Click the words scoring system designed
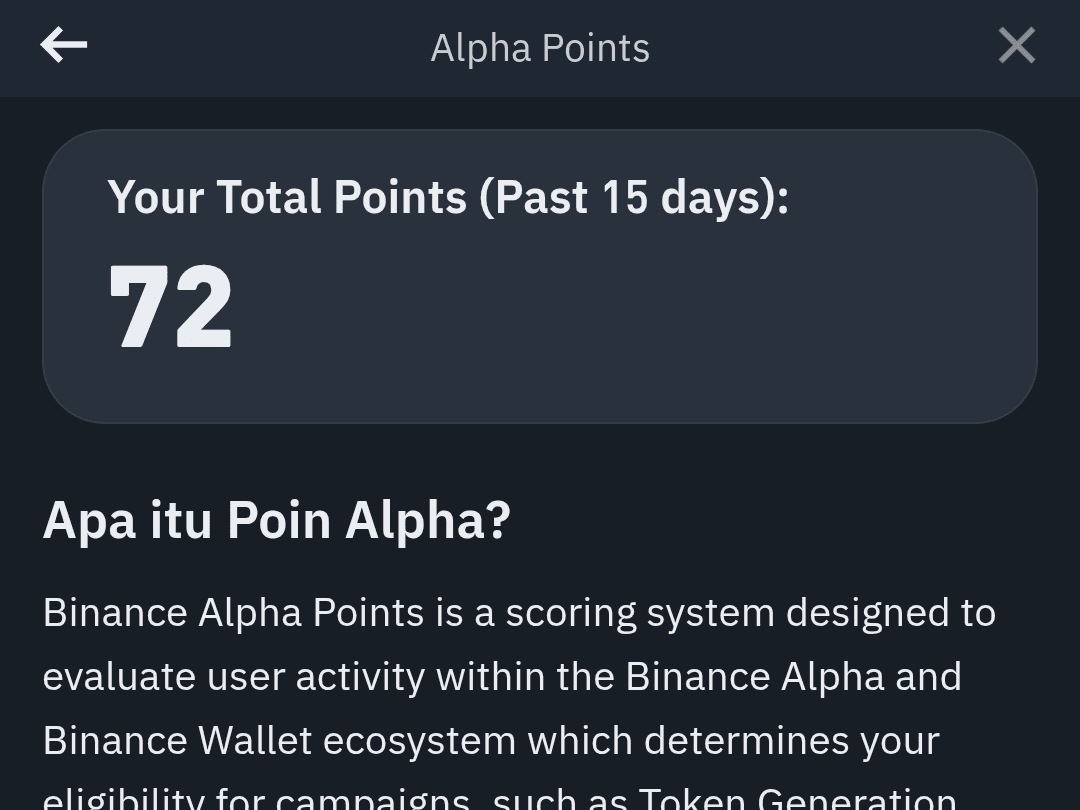The image size is (1080, 810). 641,612
